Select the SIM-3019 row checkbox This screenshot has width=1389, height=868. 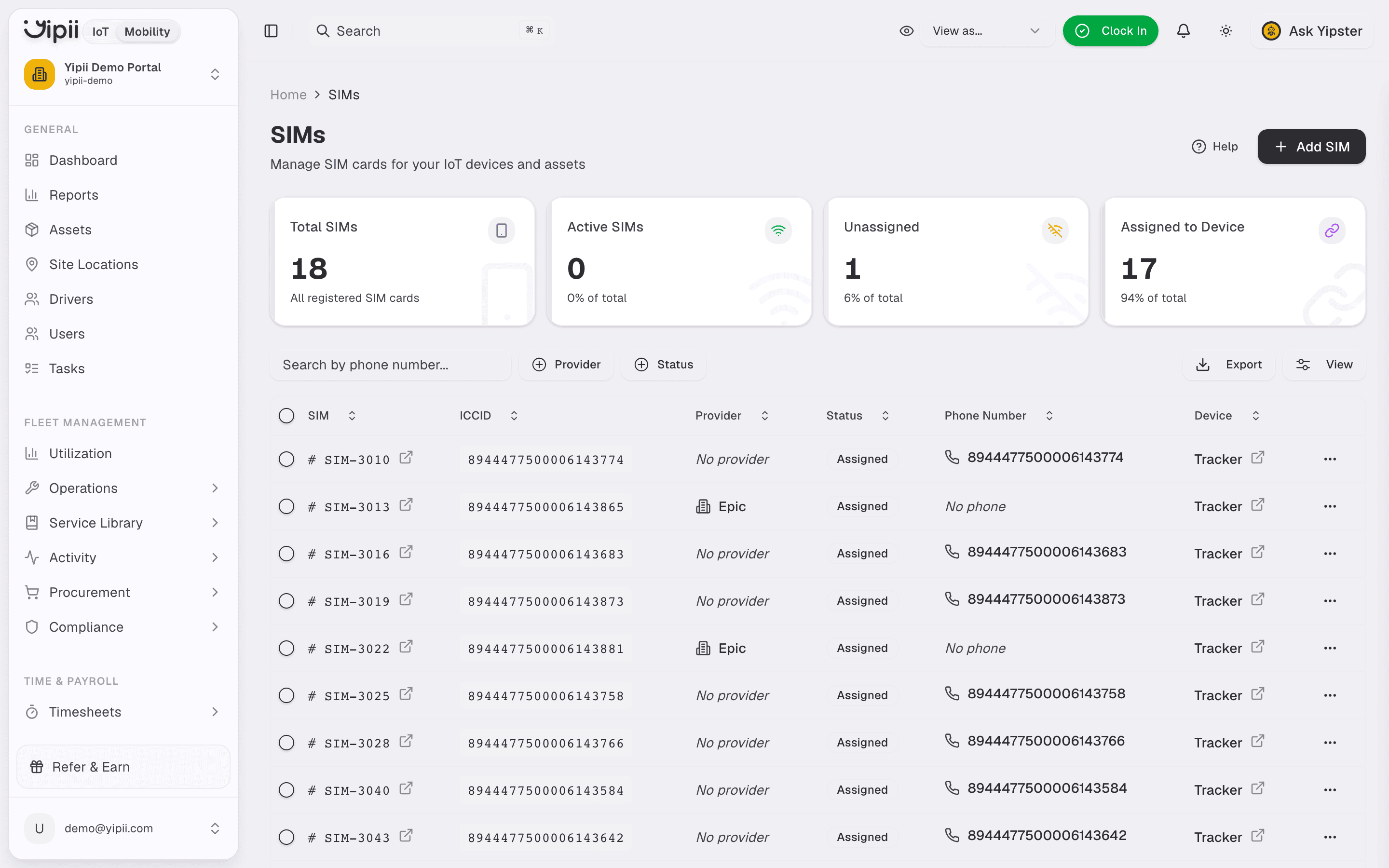pyautogui.click(x=286, y=601)
